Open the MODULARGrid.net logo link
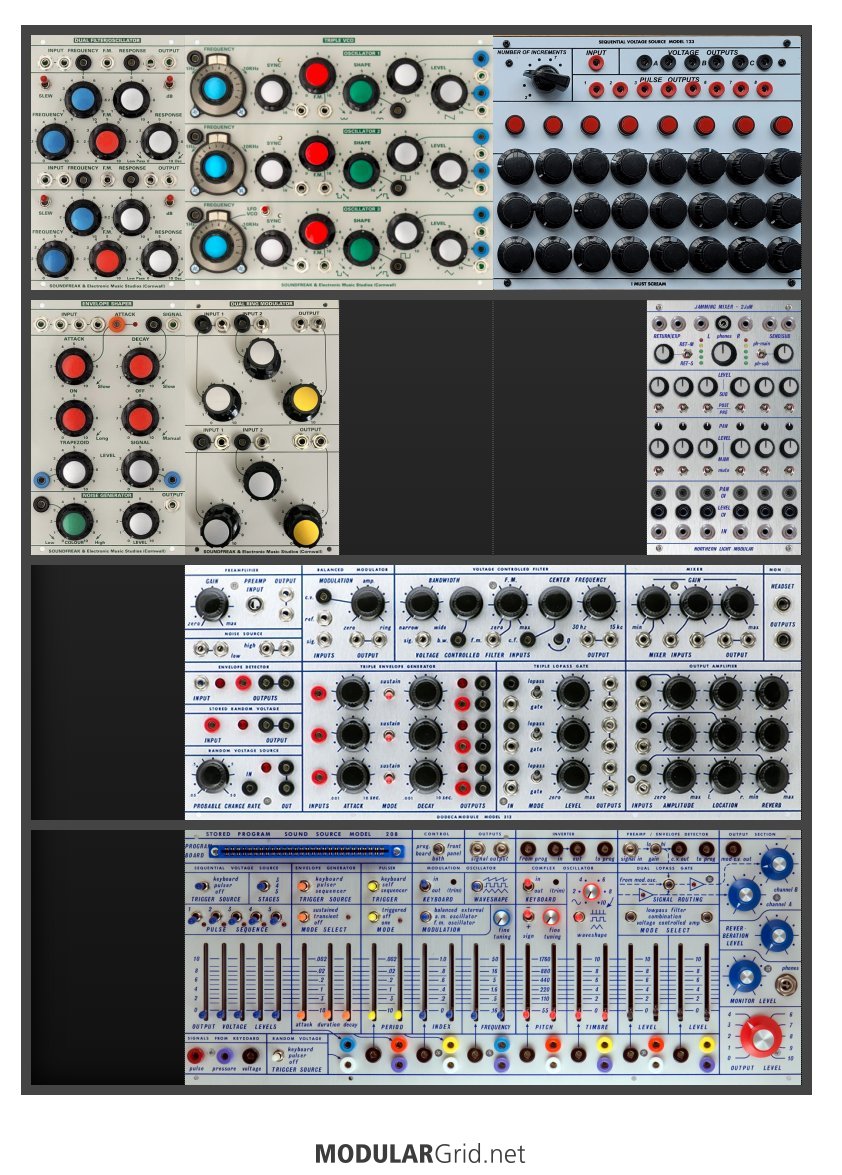 (420, 1153)
